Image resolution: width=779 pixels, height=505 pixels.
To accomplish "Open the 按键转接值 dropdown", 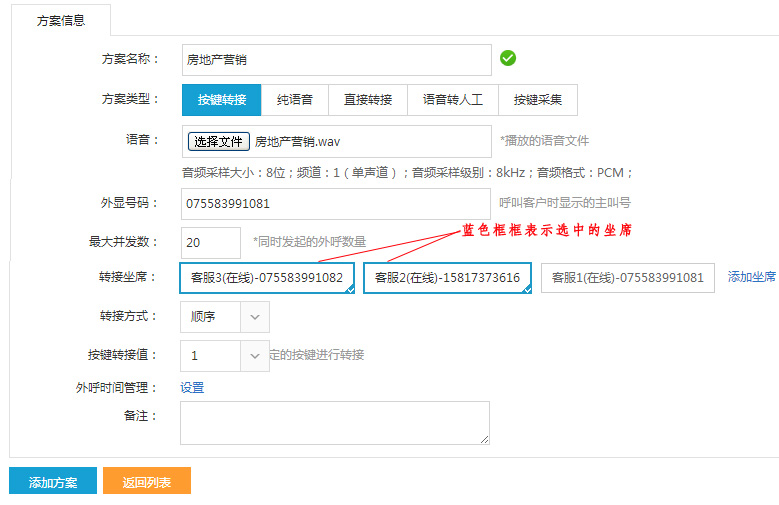I will click(225, 355).
